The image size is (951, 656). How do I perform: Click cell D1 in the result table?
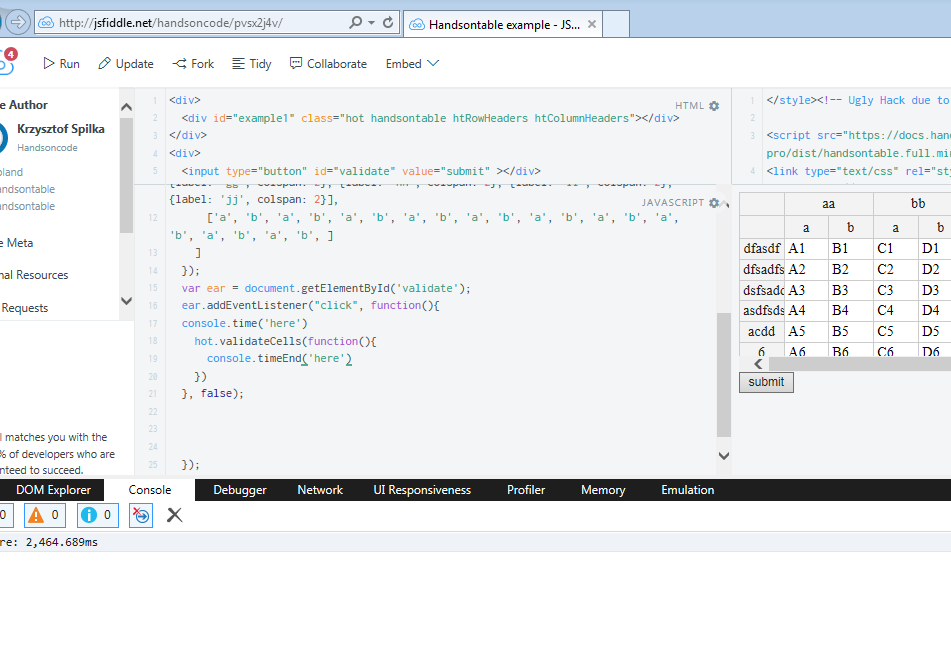pos(935,249)
